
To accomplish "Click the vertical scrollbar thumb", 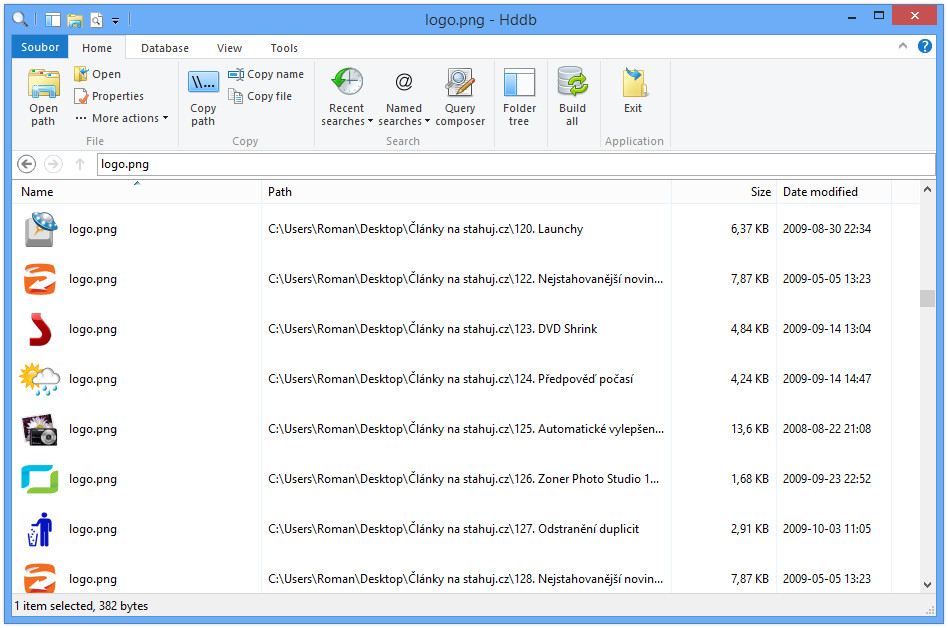I will 927,299.
